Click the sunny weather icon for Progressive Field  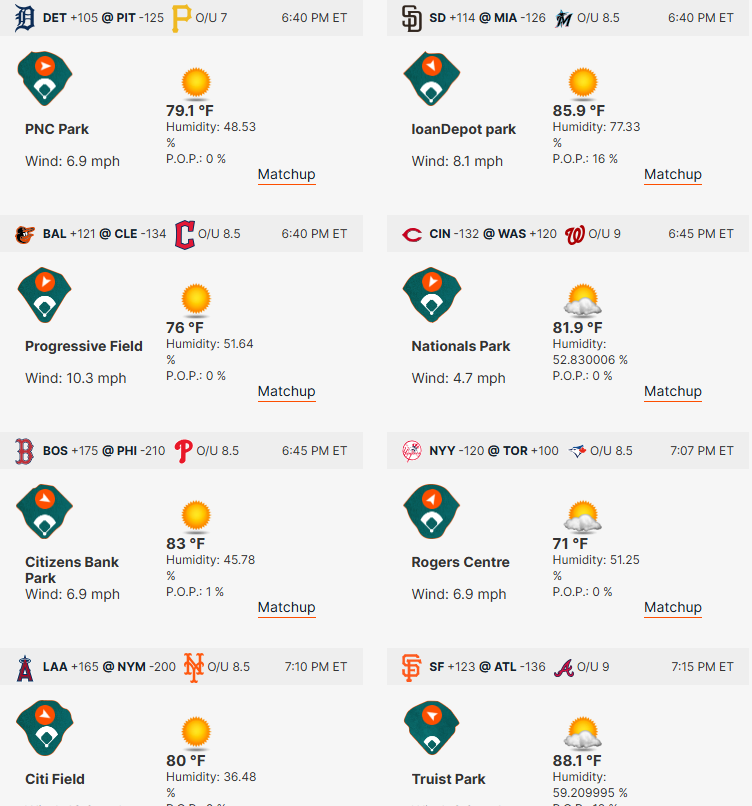tap(196, 299)
